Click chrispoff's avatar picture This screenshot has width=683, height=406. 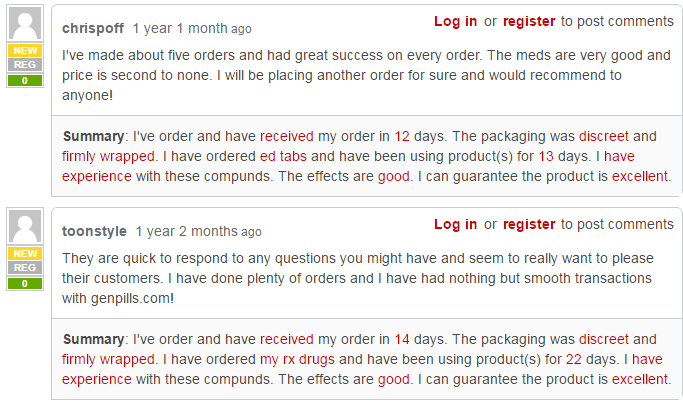[x=25, y=23]
